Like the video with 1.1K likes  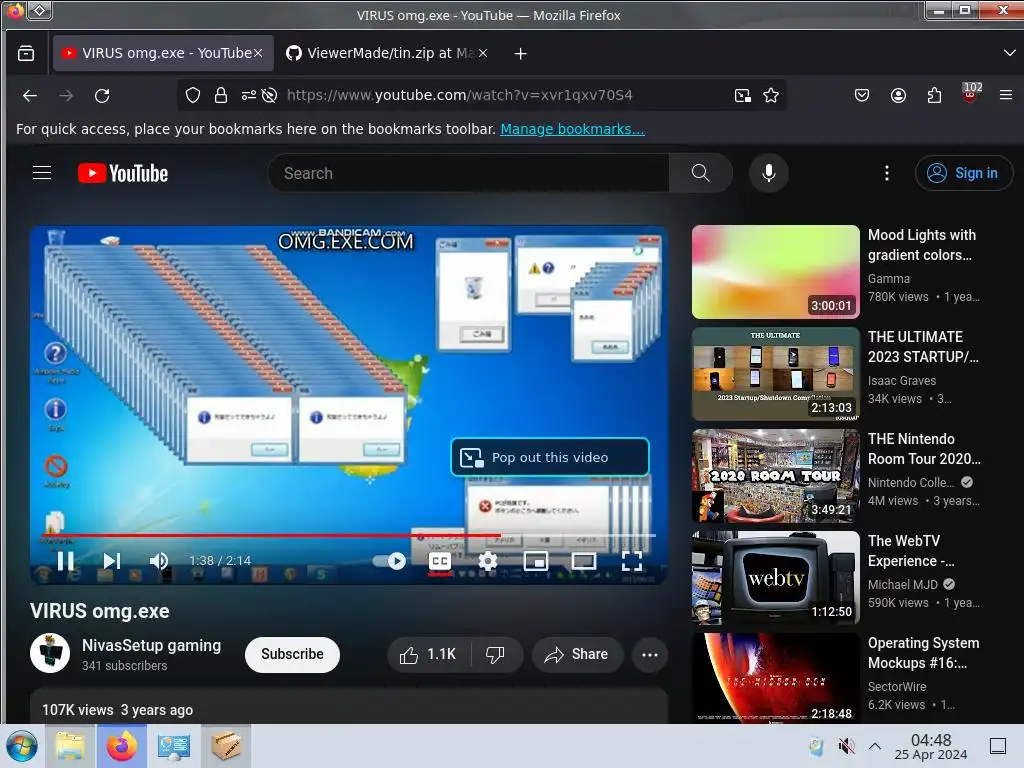point(428,654)
